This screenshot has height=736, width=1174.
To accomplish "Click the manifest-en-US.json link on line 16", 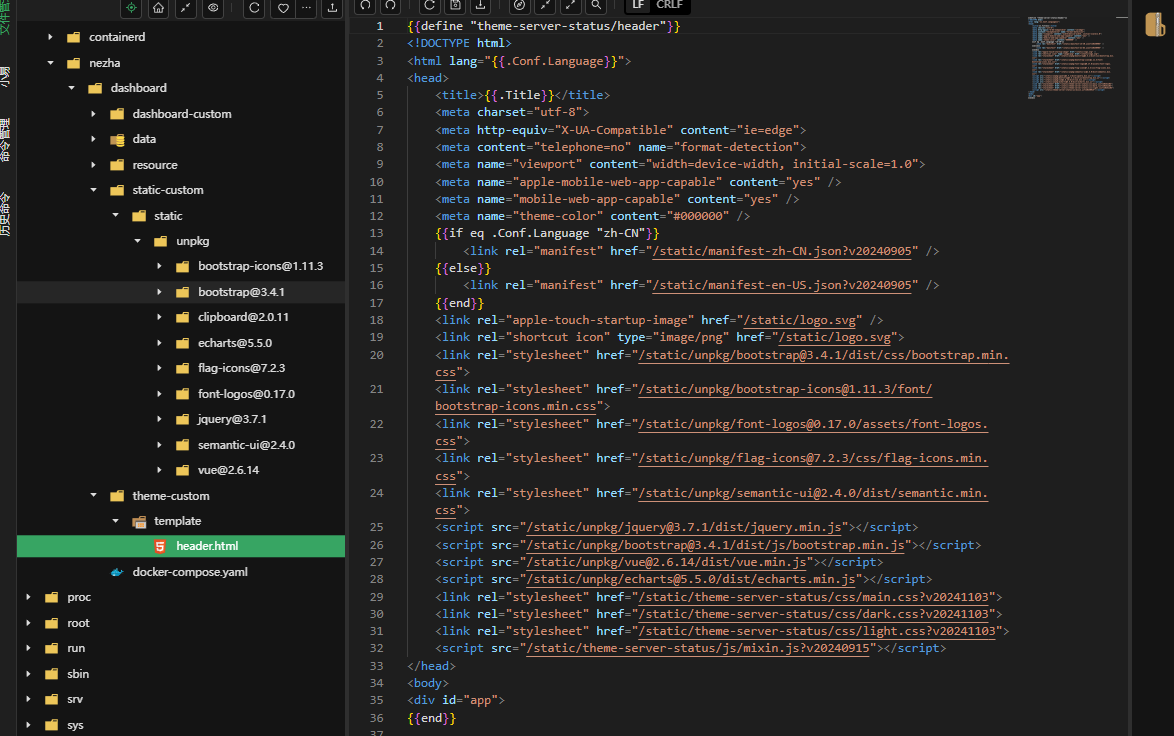I will tap(782, 285).
